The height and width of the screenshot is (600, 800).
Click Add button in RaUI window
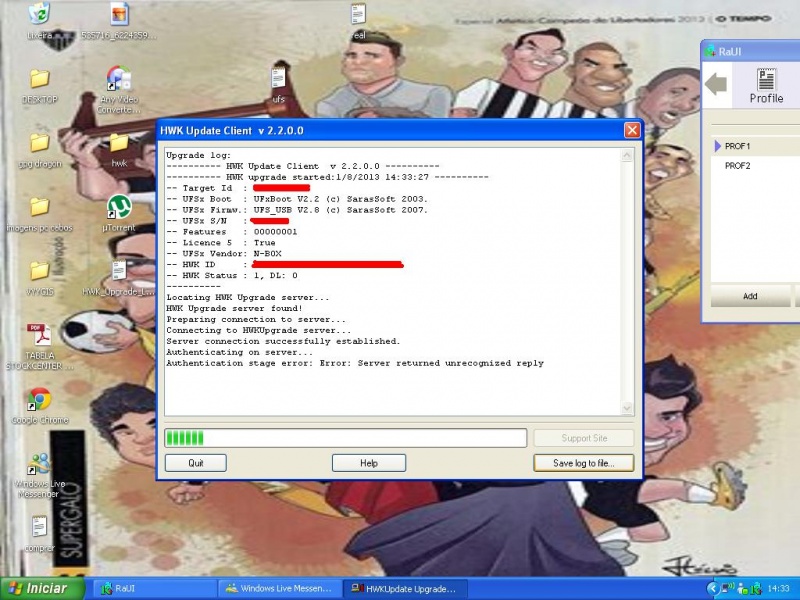point(750,296)
